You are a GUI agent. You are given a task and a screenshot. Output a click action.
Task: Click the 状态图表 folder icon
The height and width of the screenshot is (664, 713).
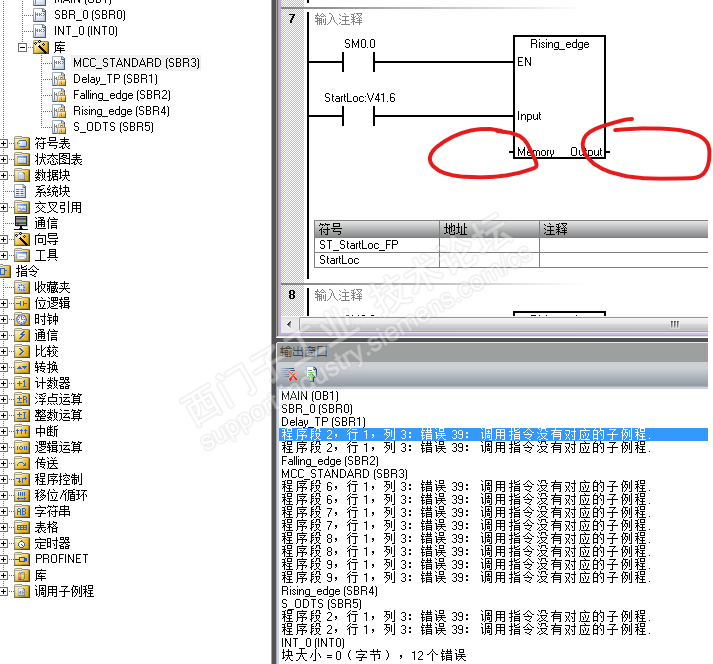(x=21, y=160)
